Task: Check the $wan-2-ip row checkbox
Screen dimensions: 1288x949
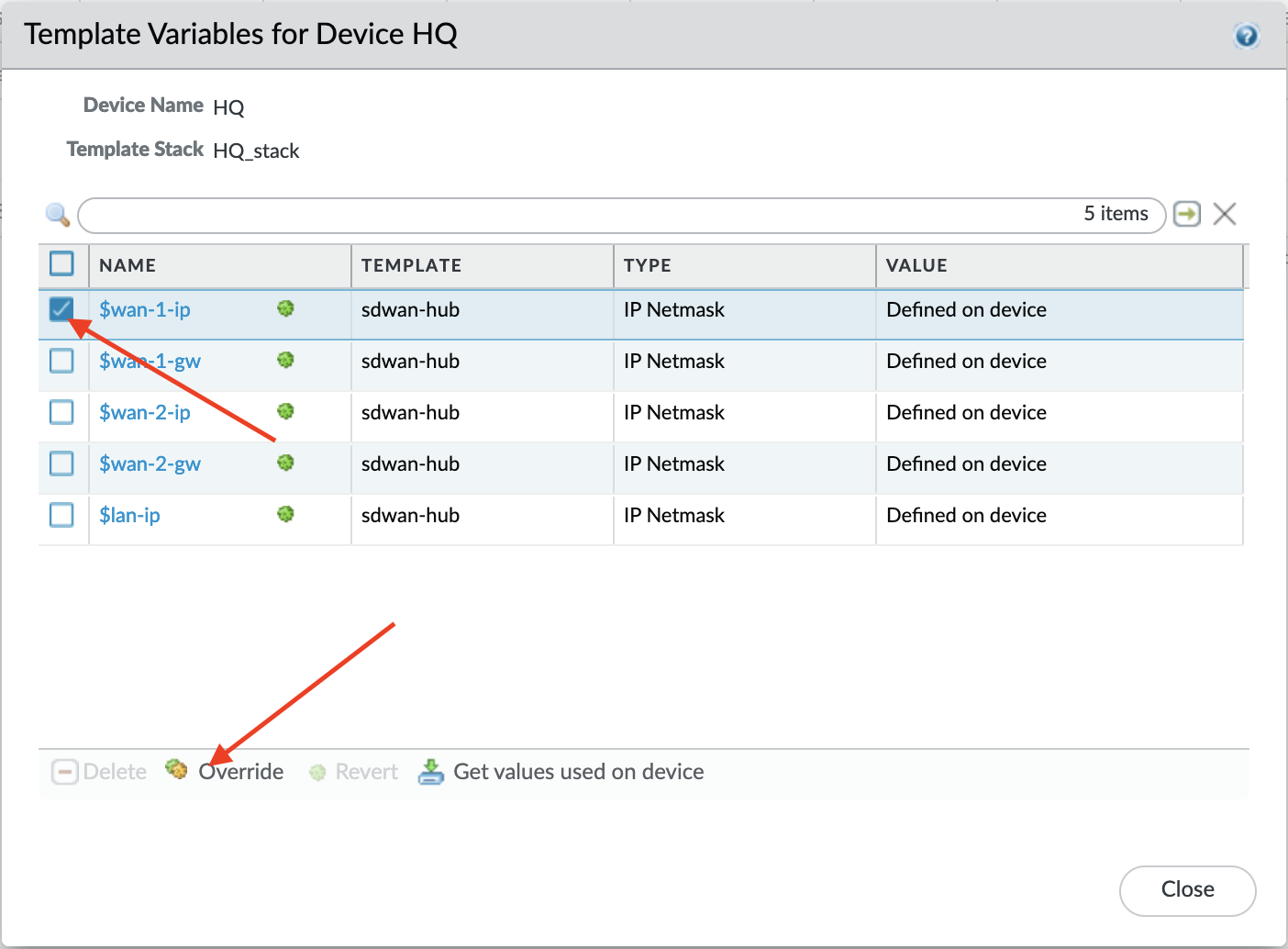Action: pos(61,412)
